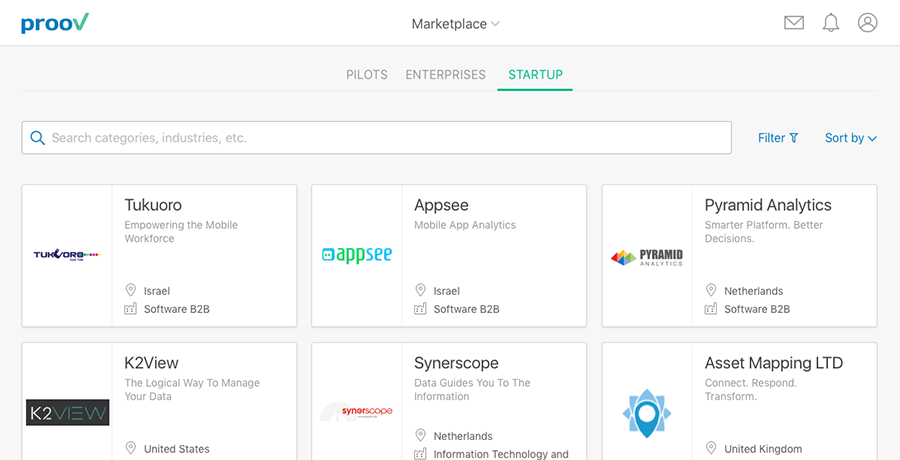Click the Asset Mapping LTD logo

[647, 413]
